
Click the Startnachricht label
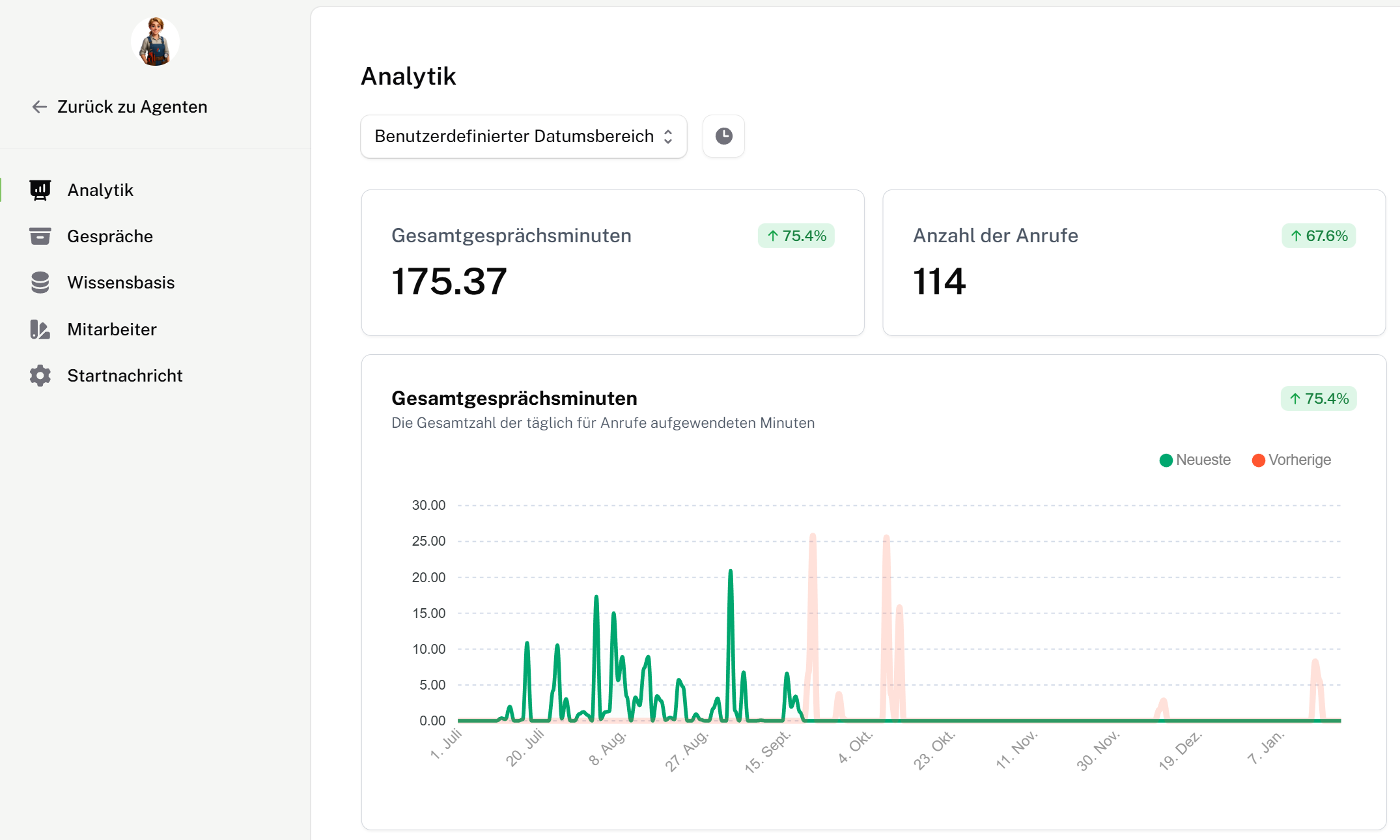point(124,376)
